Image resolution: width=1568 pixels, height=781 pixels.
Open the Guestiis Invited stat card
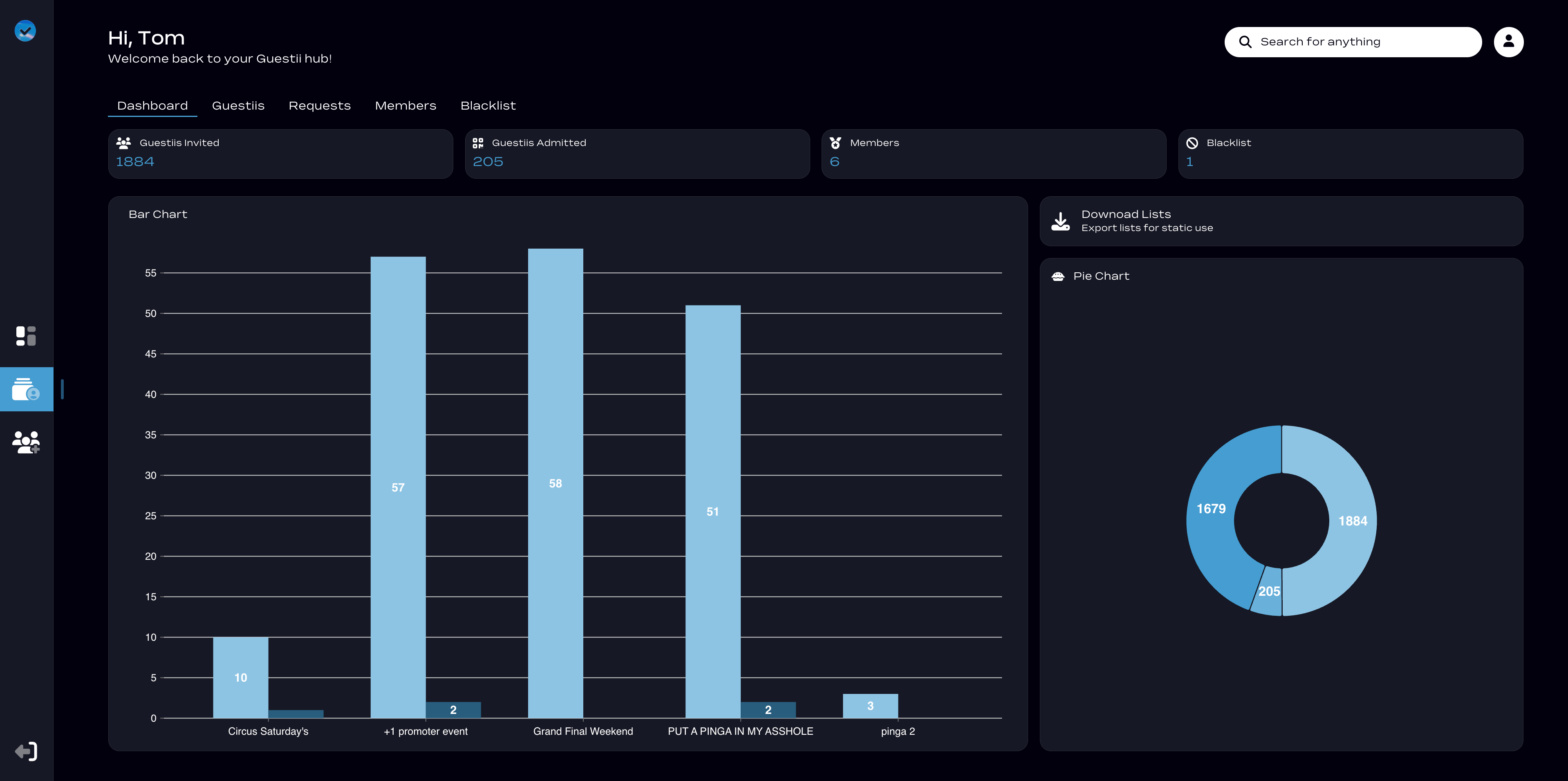coord(280,153)
